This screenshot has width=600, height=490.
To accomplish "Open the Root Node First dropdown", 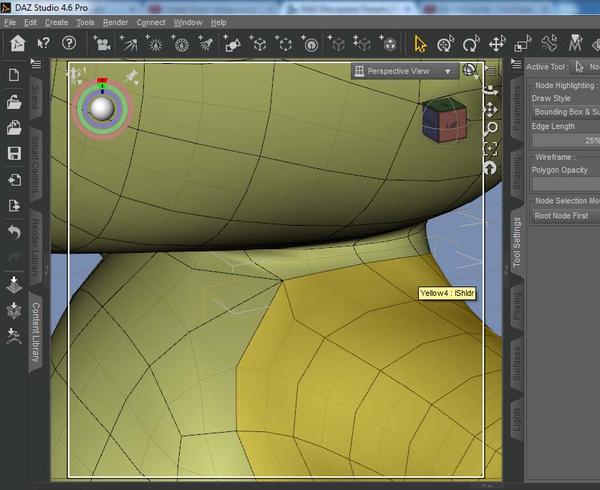I will tap(566, 216).
